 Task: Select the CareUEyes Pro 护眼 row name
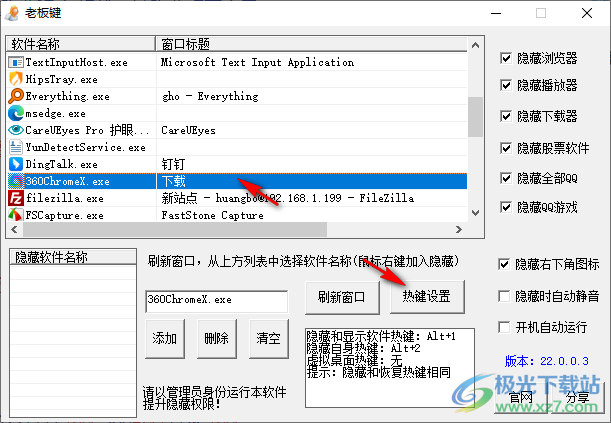(87, 130)
